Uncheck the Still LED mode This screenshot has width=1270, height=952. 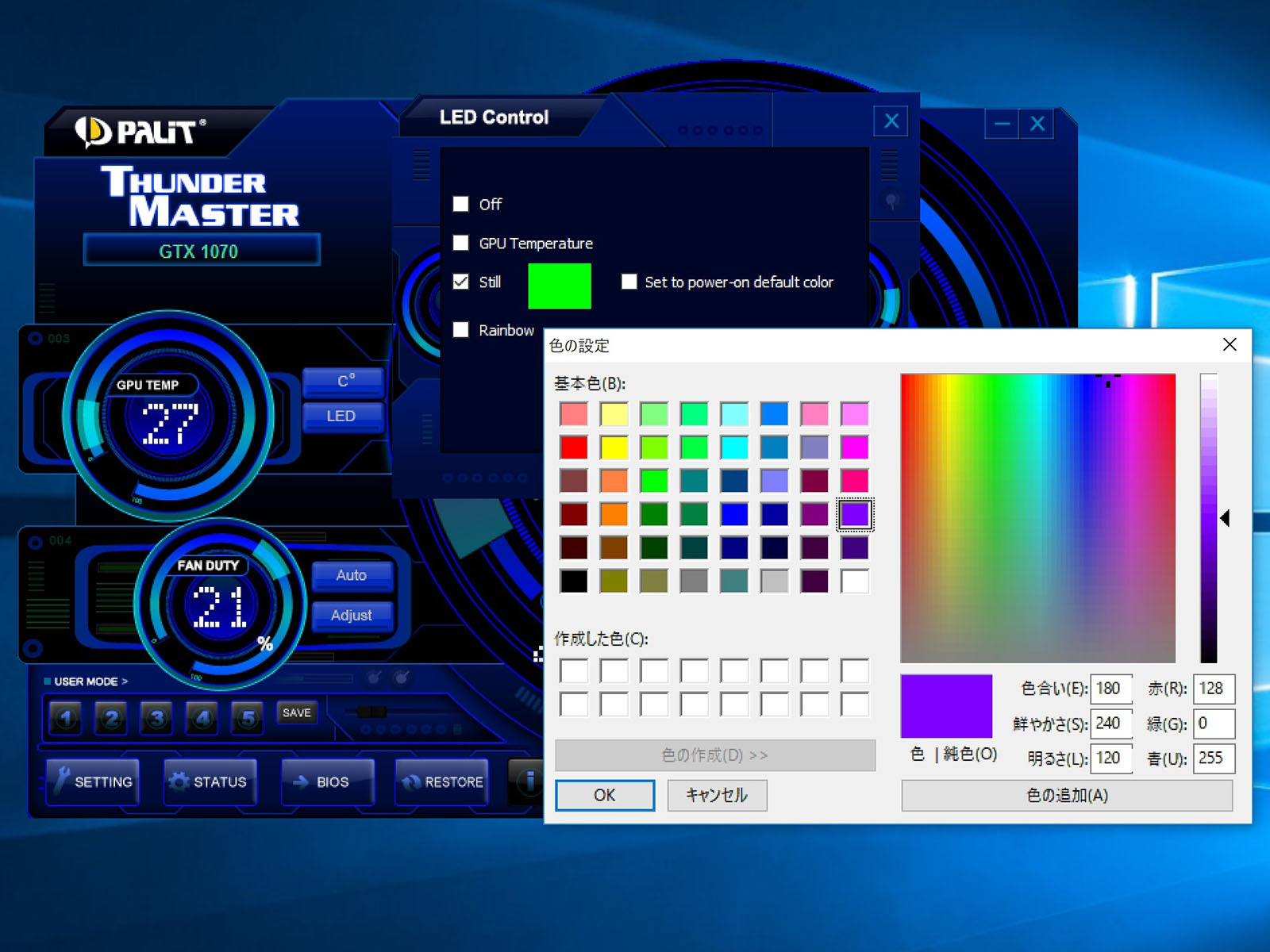(x=460, y=282)
